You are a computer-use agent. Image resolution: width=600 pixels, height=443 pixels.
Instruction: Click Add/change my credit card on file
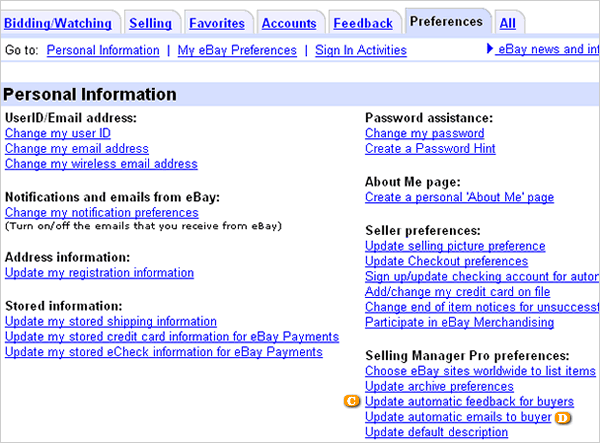tap(458, 292)
